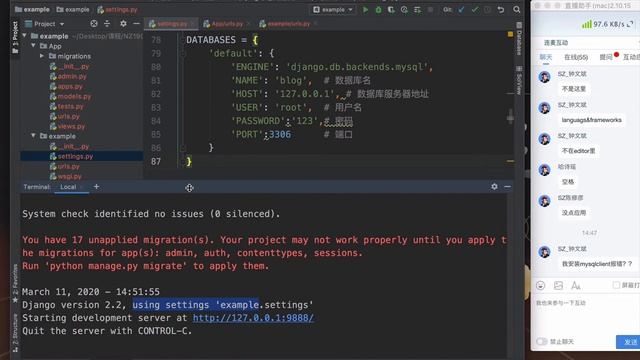The height and width of the screenshot is (360, 640).
Task: Open views.py in Project tree
Action: point(67,127)
